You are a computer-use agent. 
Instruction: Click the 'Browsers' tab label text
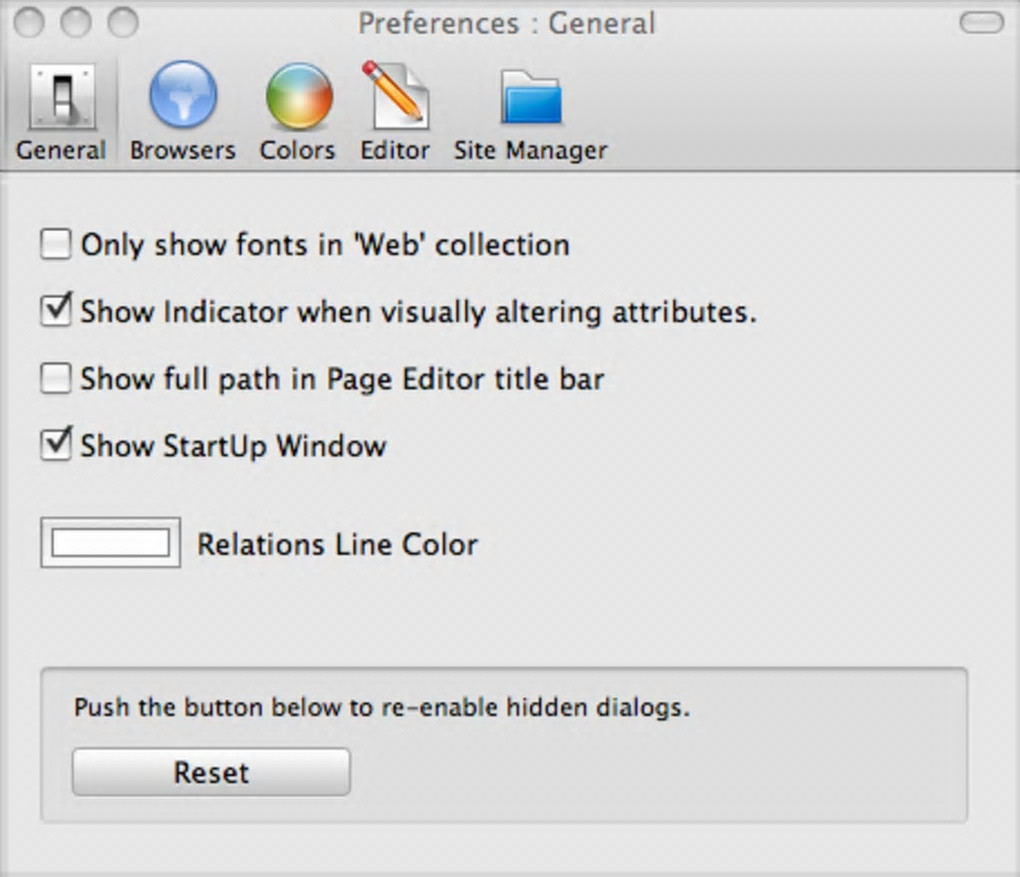(183, 151)
